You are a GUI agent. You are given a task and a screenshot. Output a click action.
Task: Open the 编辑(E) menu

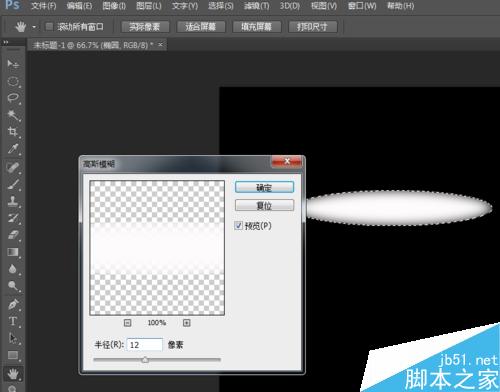click(x=79, y=6)
